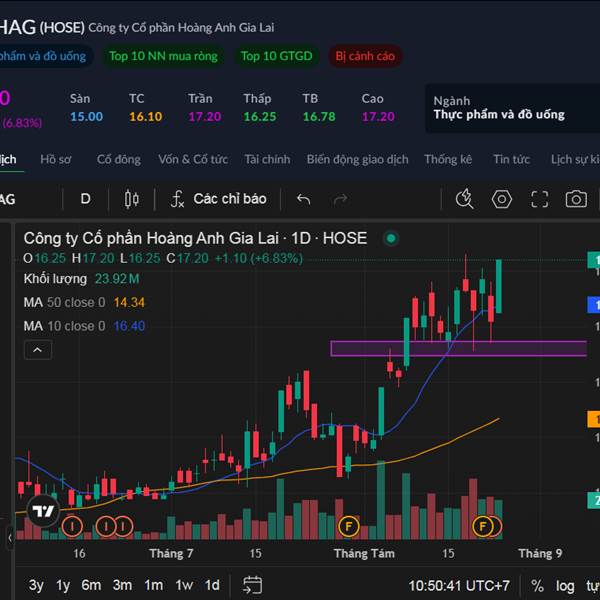Screen dimensions: 600x600
Task: Click the Khối lượng volume legend
Action: (x=81, y=279)
